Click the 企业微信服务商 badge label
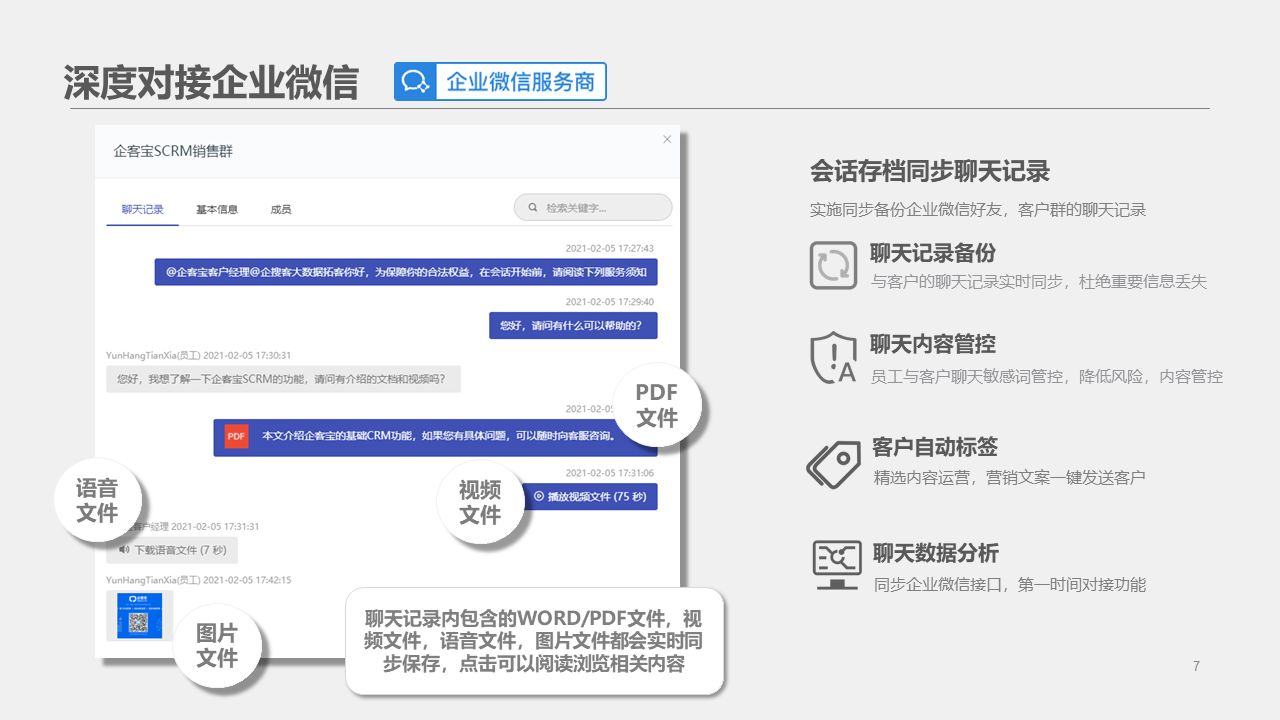Screen dimensions: 1280x720 point(521,82)
